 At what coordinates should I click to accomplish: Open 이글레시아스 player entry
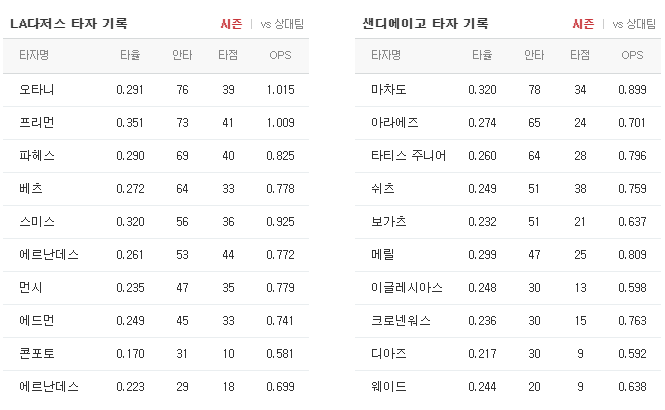[407, 287]
